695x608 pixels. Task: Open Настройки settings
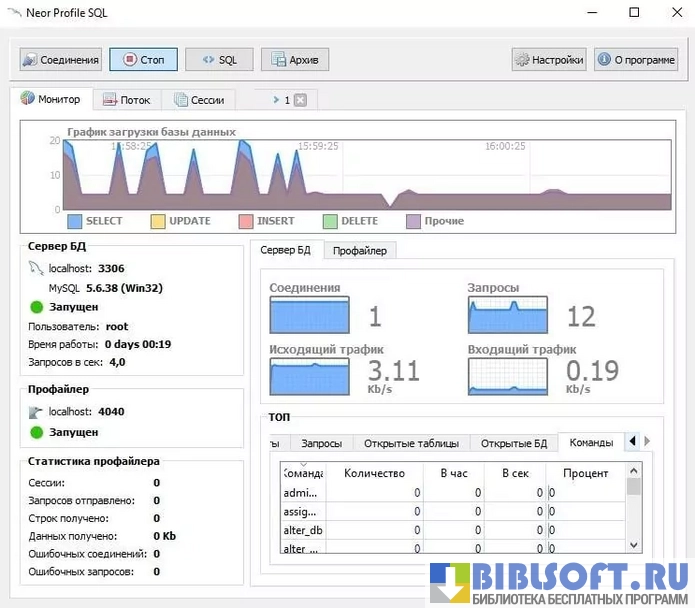[548, 60]
